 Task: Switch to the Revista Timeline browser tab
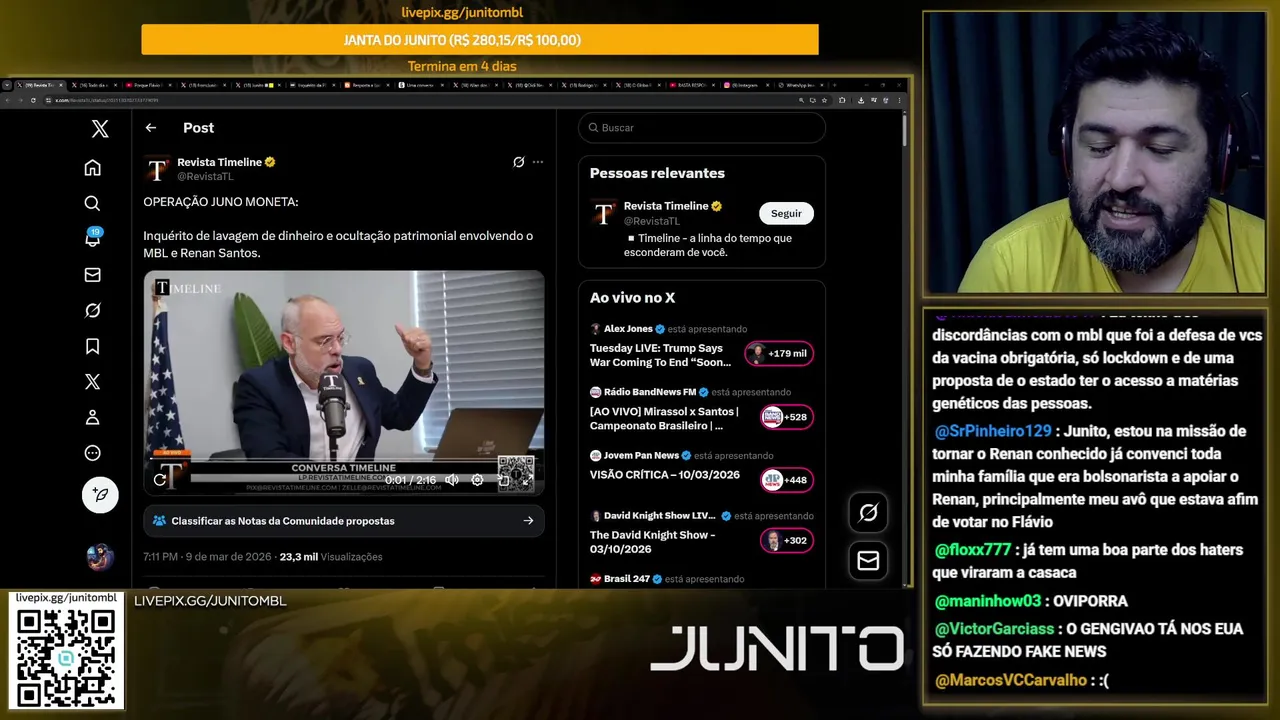click(42, 85)
